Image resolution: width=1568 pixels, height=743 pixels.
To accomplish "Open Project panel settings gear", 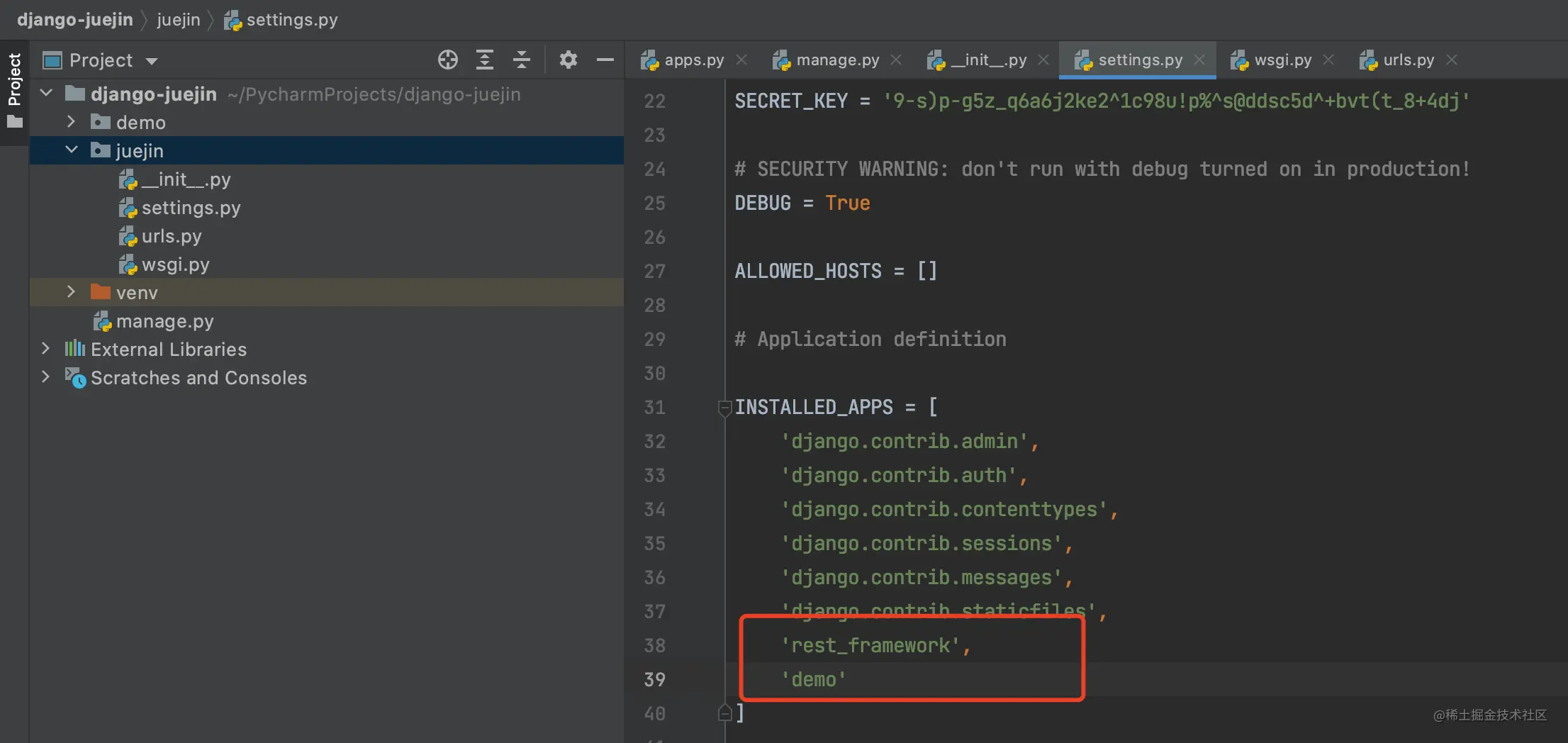I will pos(568,60).
